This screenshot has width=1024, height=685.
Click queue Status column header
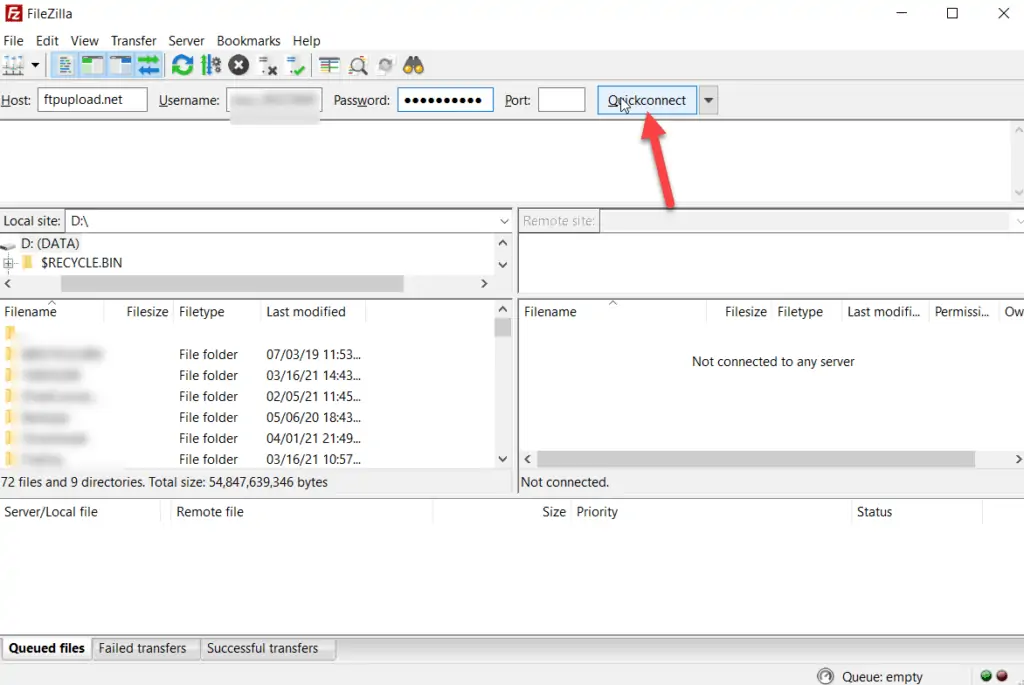(x=917, y=512)
